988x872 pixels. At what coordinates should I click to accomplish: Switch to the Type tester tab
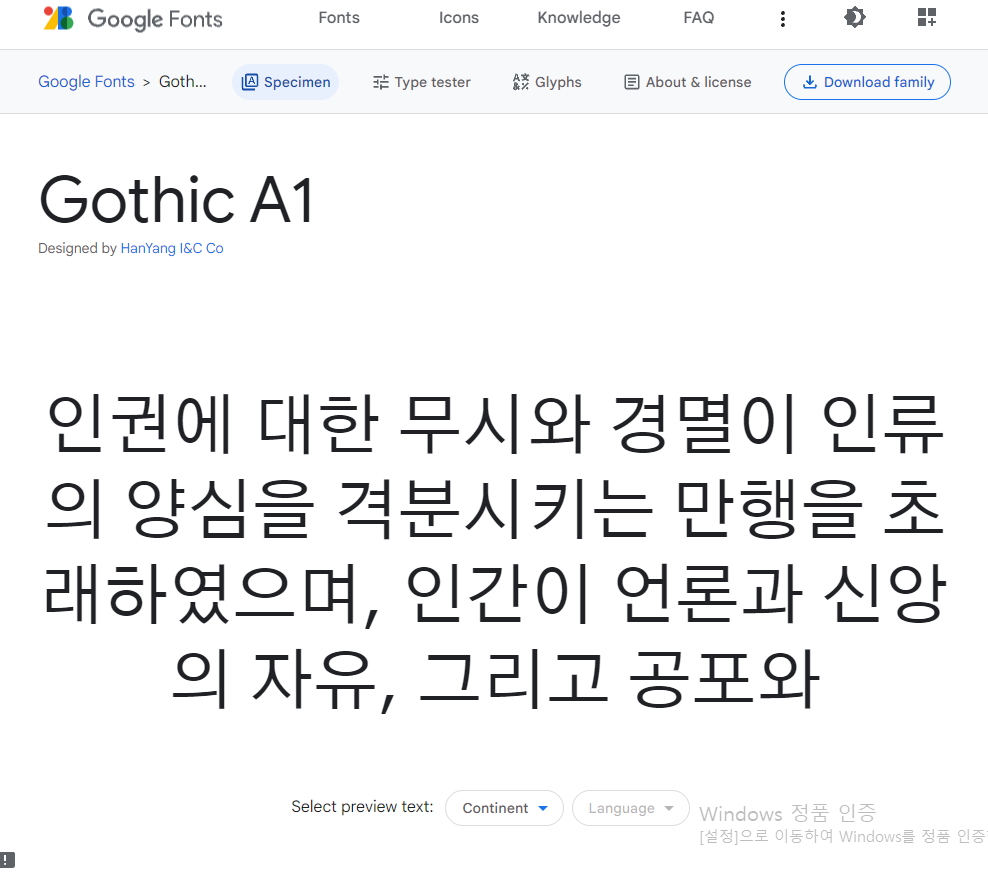[422, 82]
